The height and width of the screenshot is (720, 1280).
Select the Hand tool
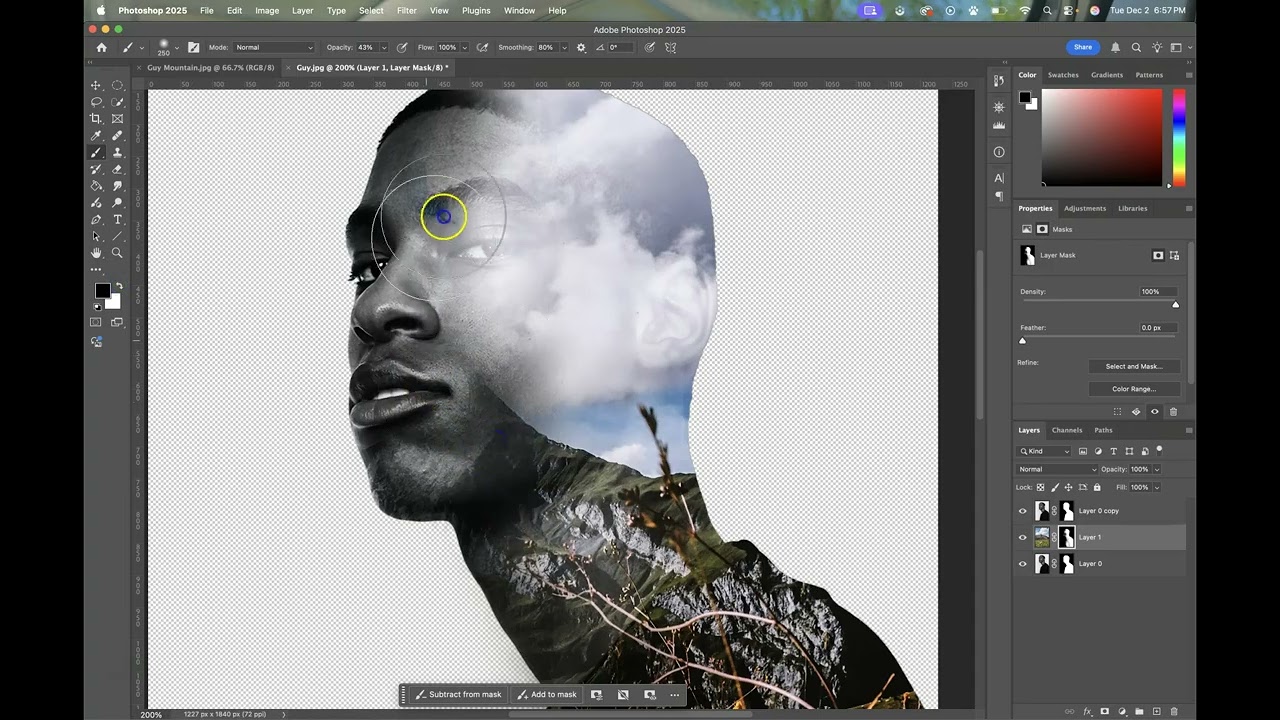pyautogui.click(x=96, y=254)
